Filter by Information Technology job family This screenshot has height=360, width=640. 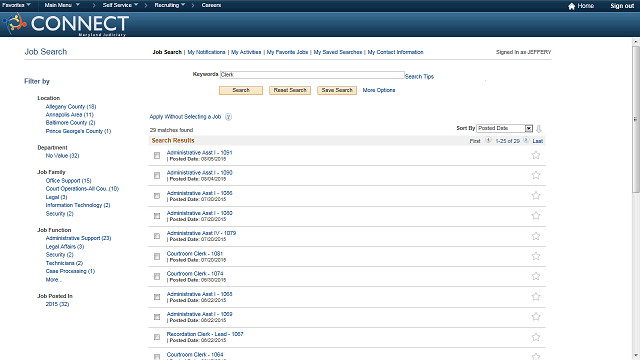[x=78, y=205]
